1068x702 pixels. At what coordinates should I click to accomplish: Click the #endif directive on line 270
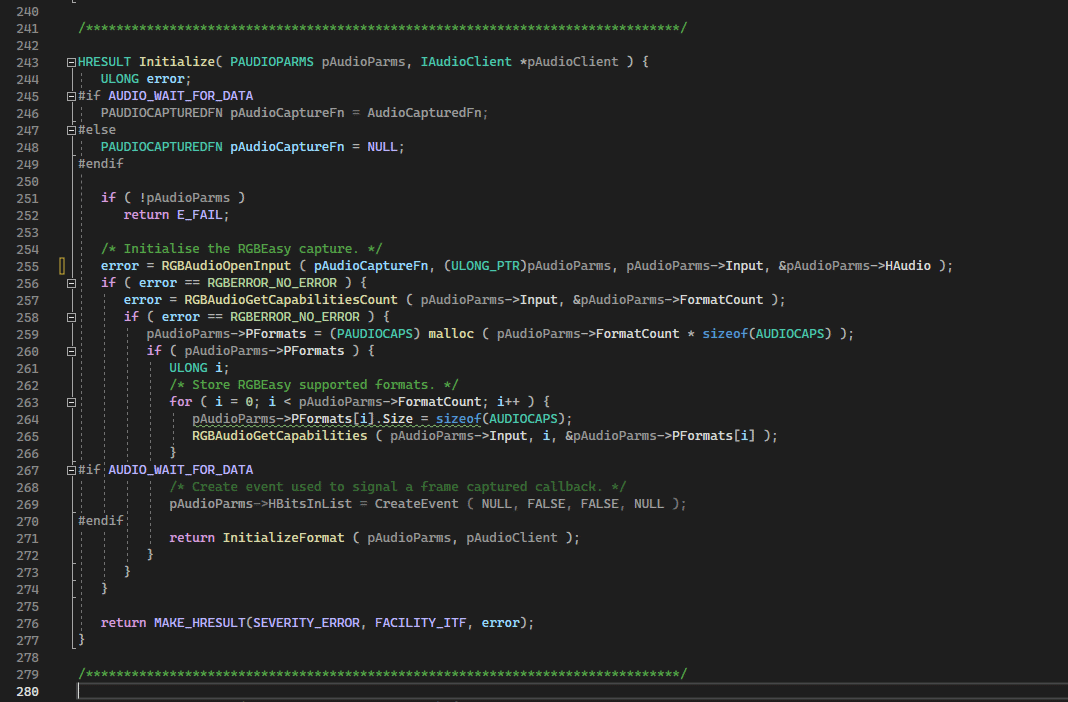click(x=101, y=522)
